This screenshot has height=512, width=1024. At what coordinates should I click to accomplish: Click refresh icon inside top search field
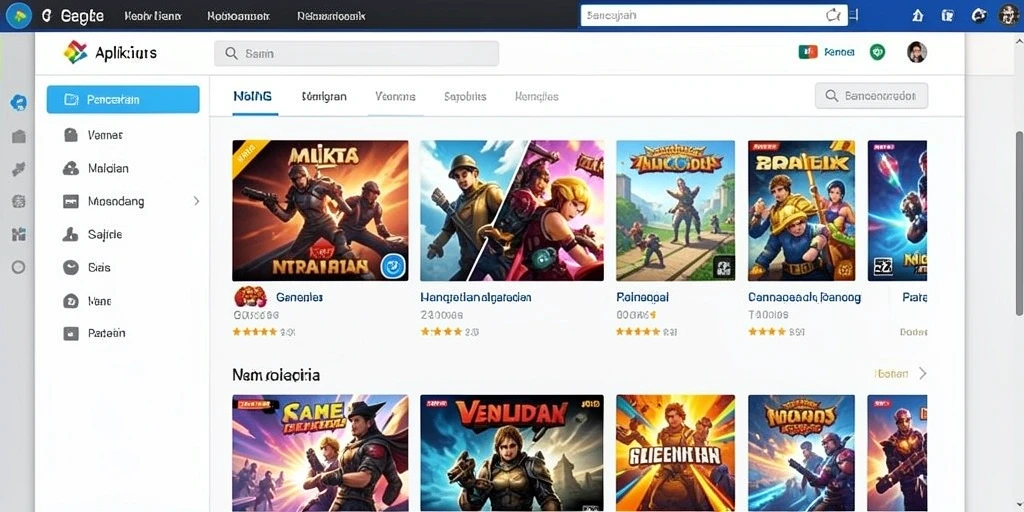(x=833, y=16)
